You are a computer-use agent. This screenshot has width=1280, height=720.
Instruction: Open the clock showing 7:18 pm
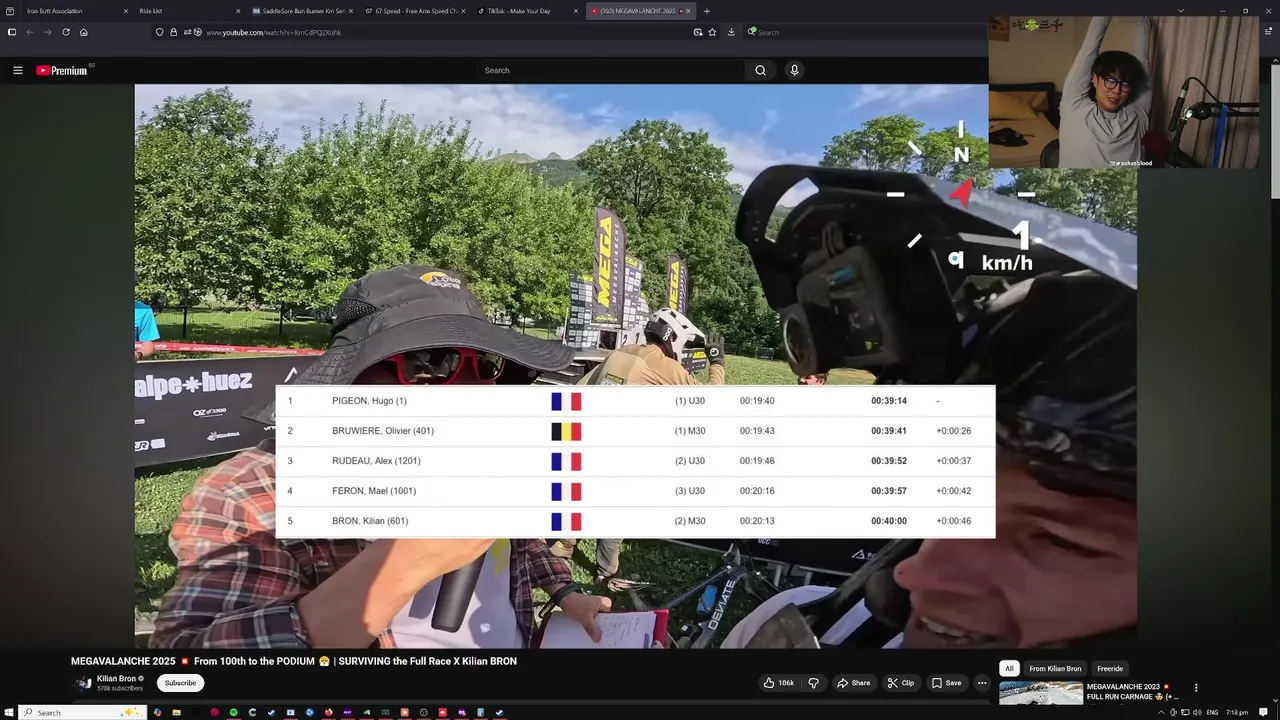(x=1237, y=712)
